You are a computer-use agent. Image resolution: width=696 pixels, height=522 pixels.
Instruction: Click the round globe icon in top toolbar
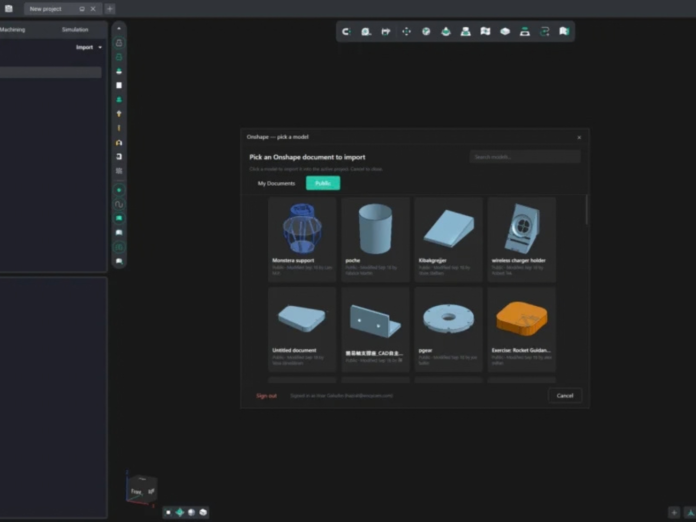pos(426,32)
